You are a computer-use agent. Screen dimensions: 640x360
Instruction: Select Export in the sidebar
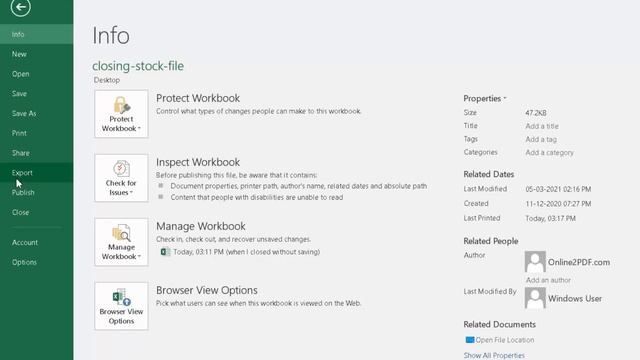(37, 173)
